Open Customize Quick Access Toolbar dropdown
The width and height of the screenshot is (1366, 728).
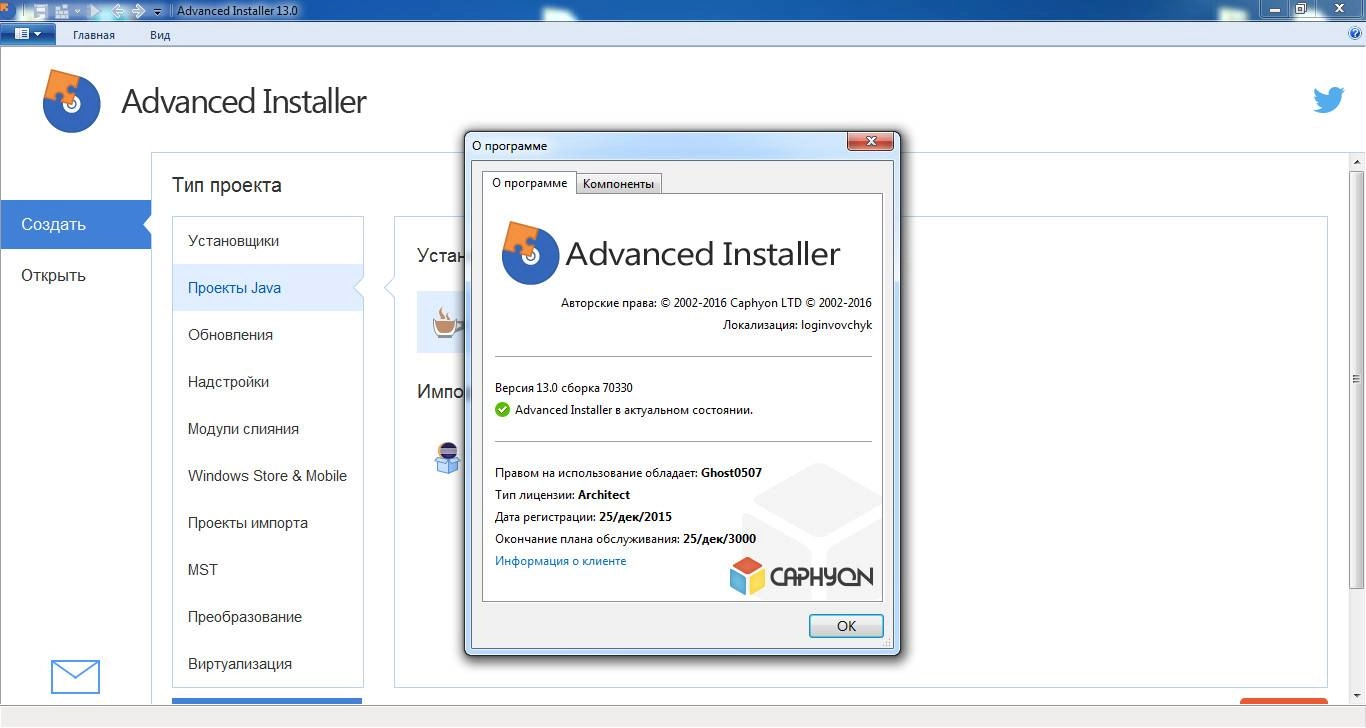point(158,12)
